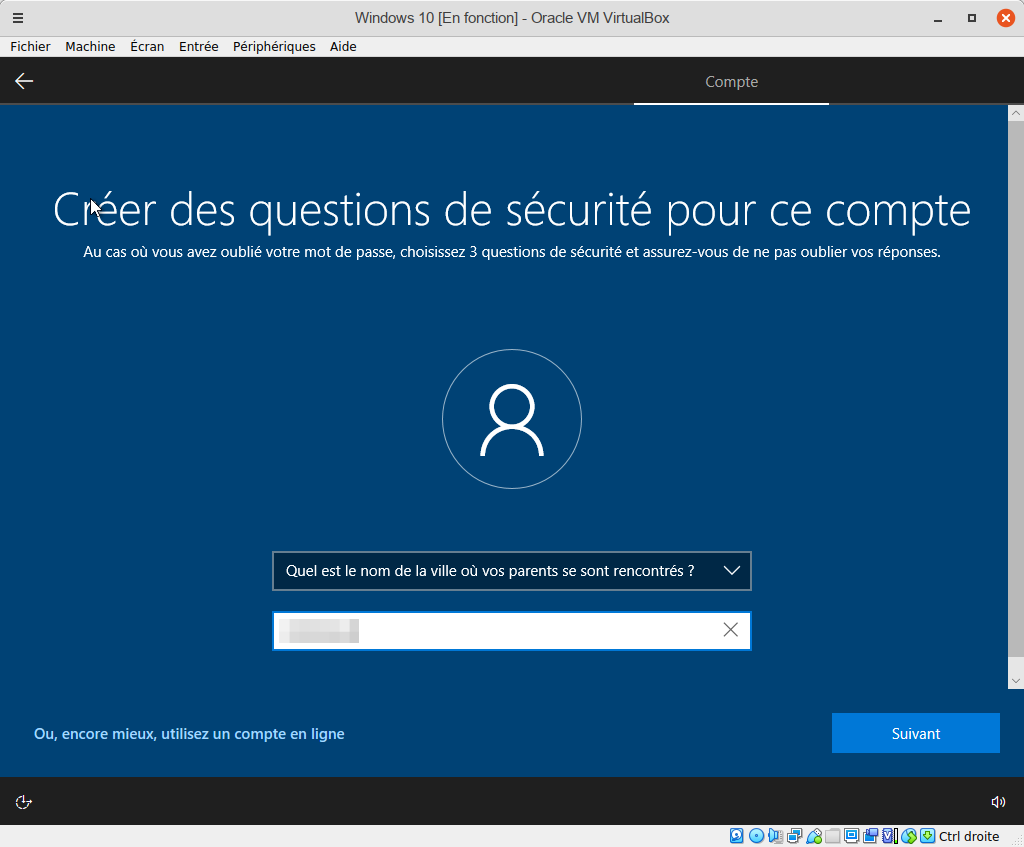Click the green arrow keyboard capture icon
Image resolution: width=1024 pixels, height=847 pixels.
pyautogui.click(x=928, y=836)
